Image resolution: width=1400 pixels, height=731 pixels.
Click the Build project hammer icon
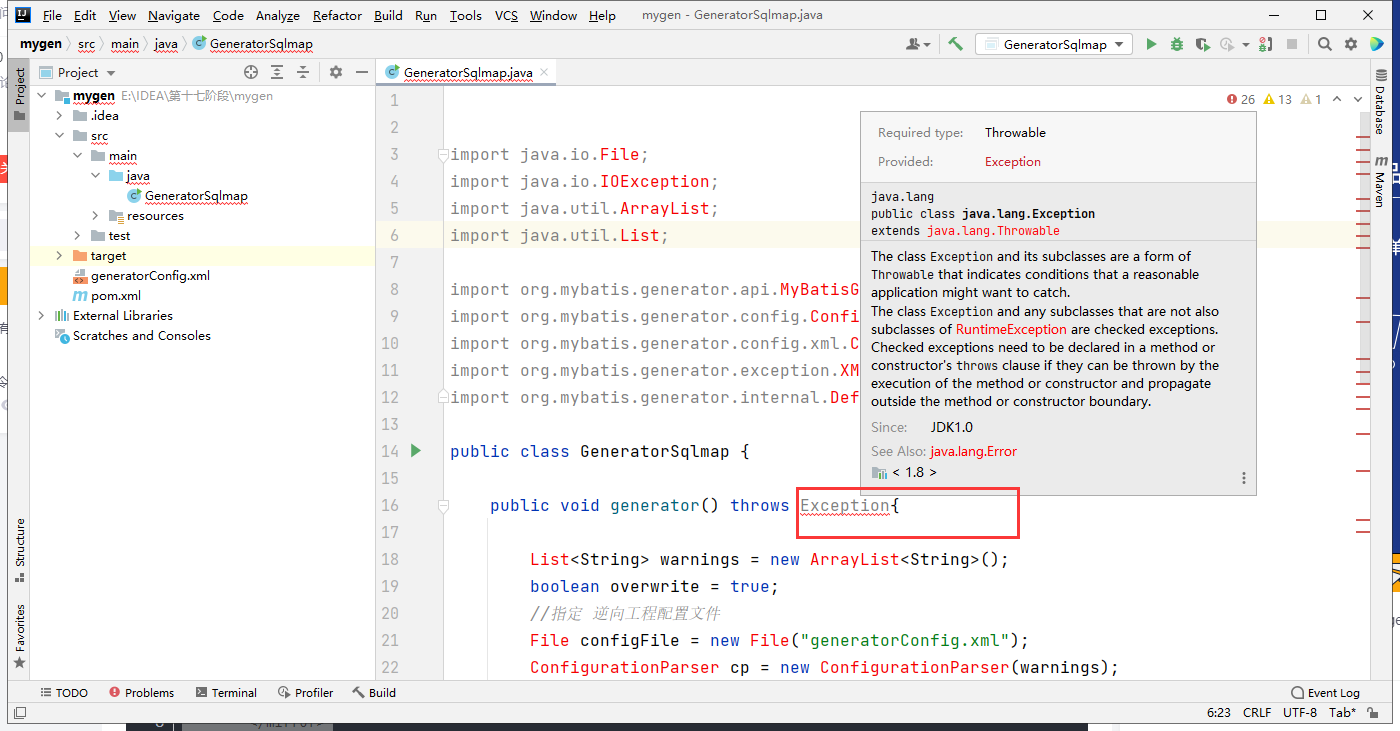(x=956, y=44)
